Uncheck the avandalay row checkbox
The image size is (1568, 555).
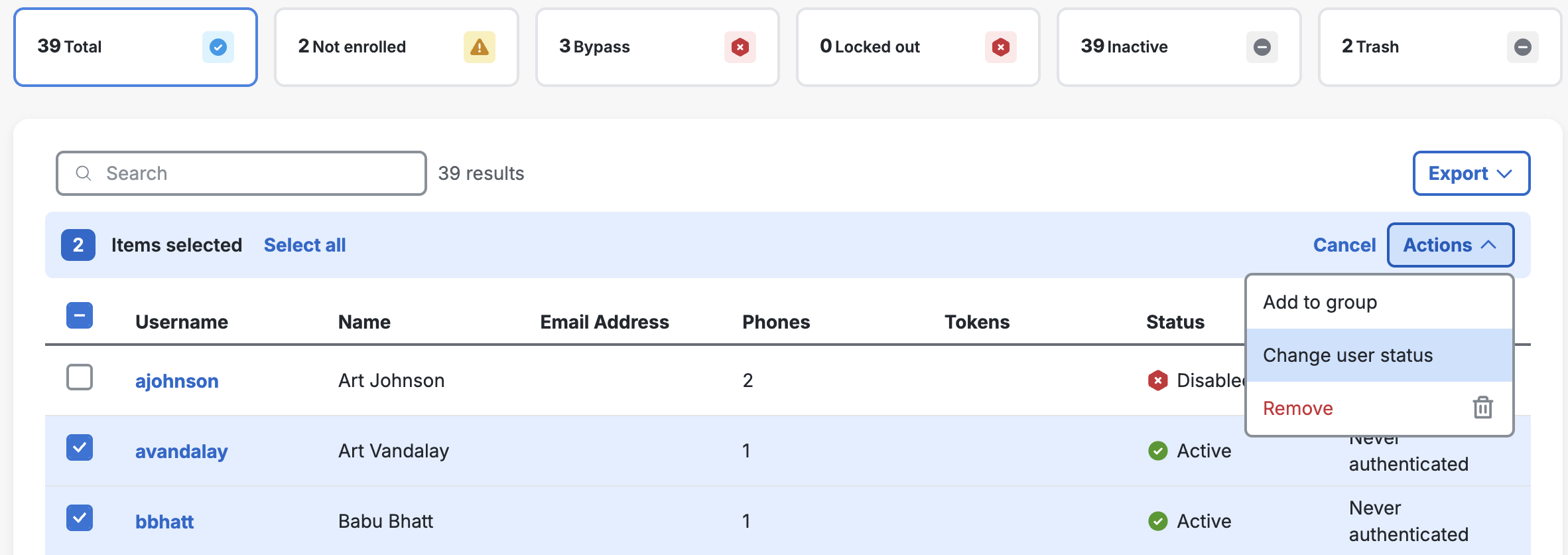click(79, 448)
